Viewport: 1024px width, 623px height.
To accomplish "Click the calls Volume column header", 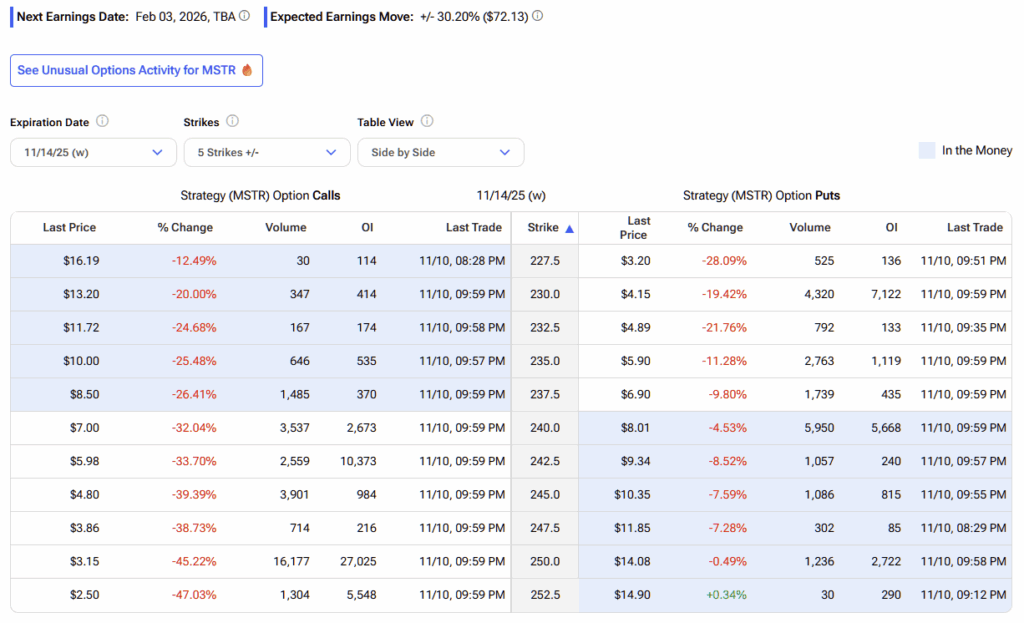I will tap(286, 228).
